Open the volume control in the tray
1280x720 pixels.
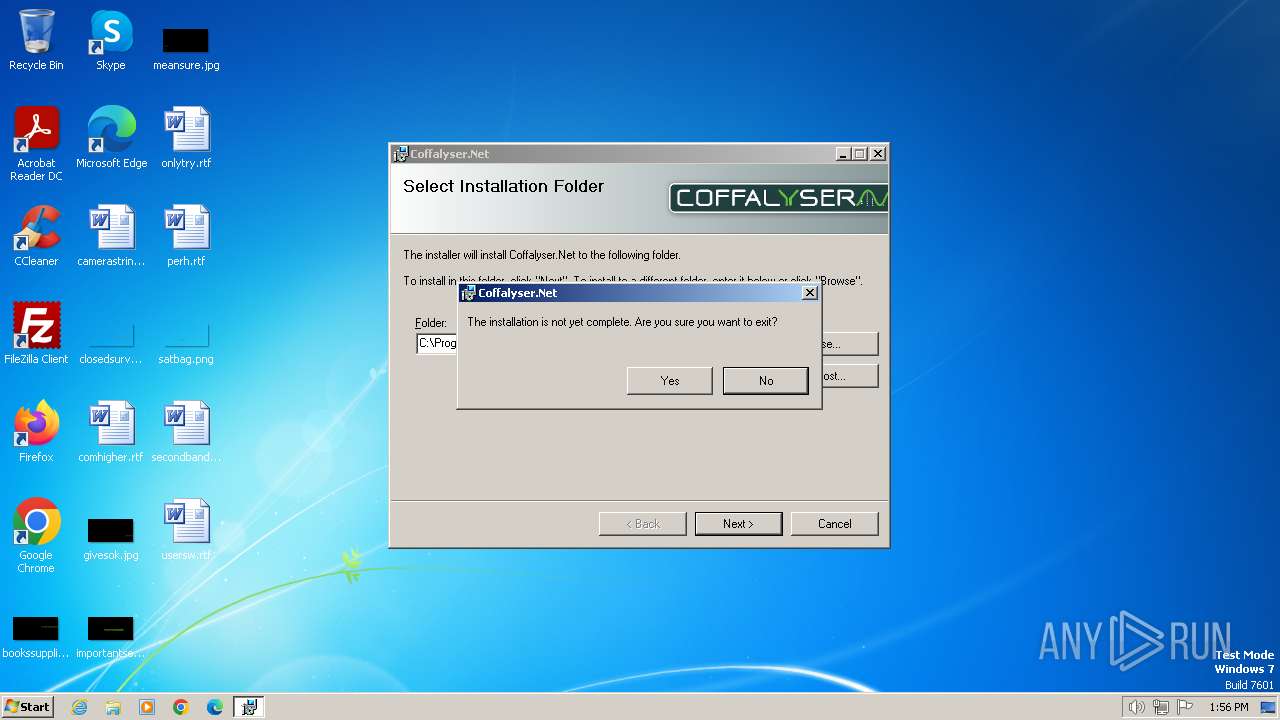pyautogui.click(x=1137, y=707)
